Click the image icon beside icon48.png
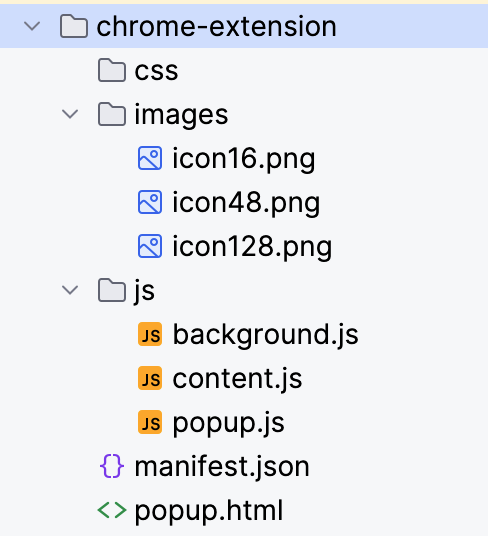488x536 pixels. tap(150, 202)
